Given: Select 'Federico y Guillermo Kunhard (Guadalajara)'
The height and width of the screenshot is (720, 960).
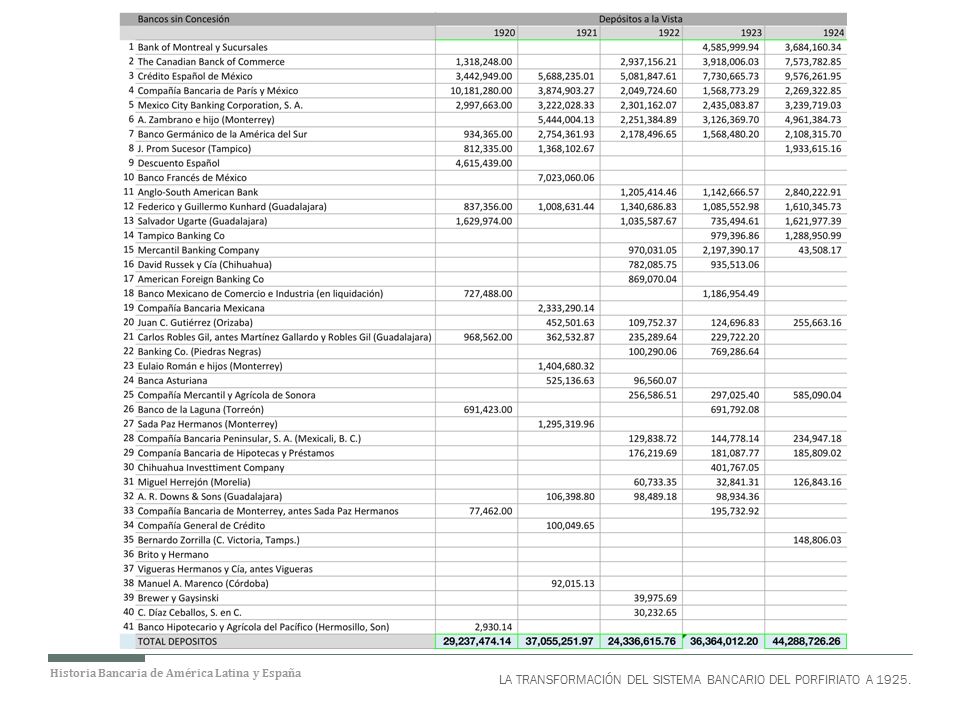Looking at the screenshot, I should (232, 207).
